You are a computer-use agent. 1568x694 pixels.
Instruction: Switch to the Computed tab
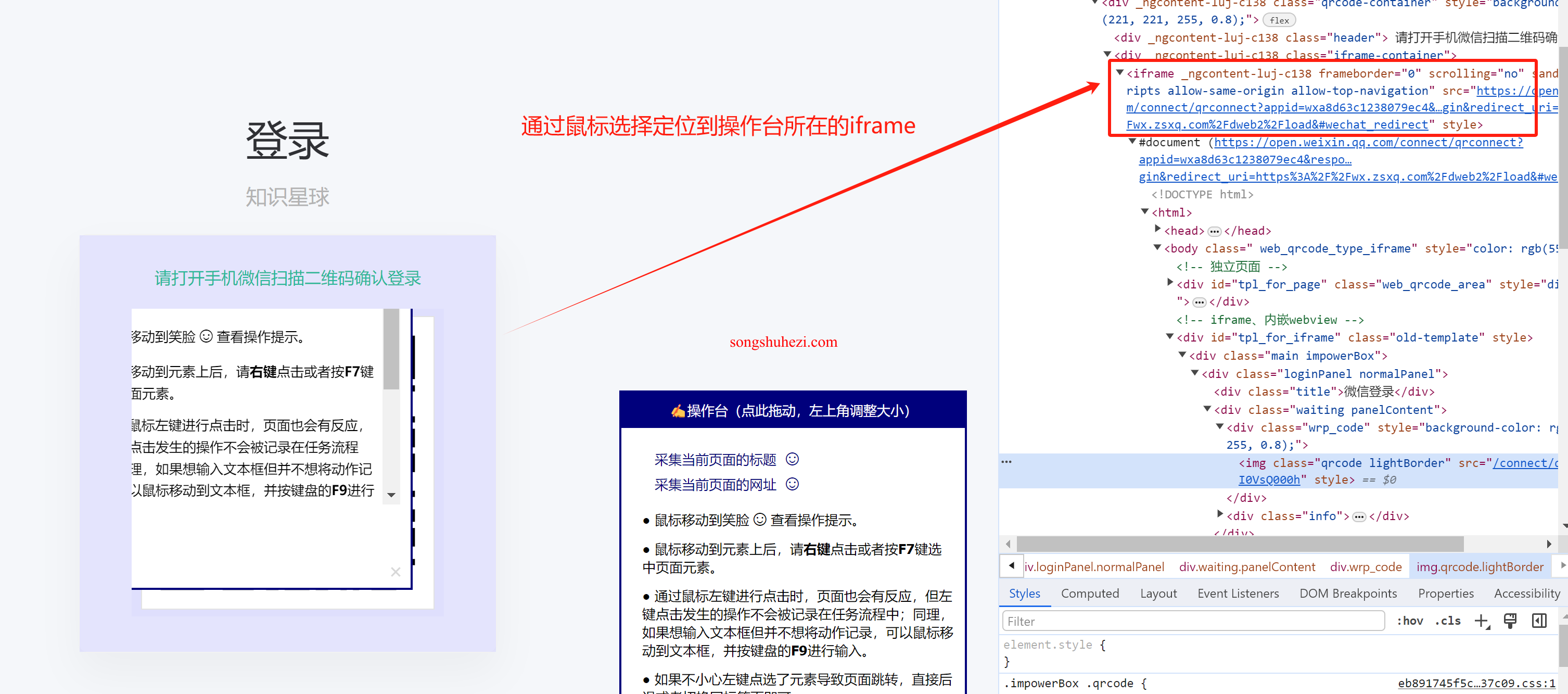tap(1090, 593)
